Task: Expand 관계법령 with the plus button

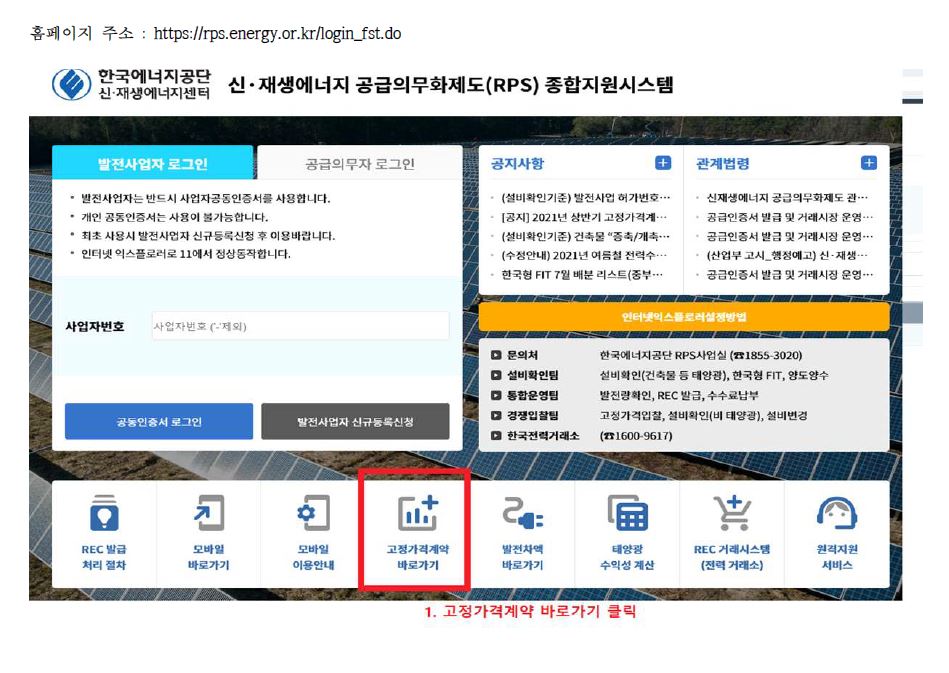Action: [868, 163]
